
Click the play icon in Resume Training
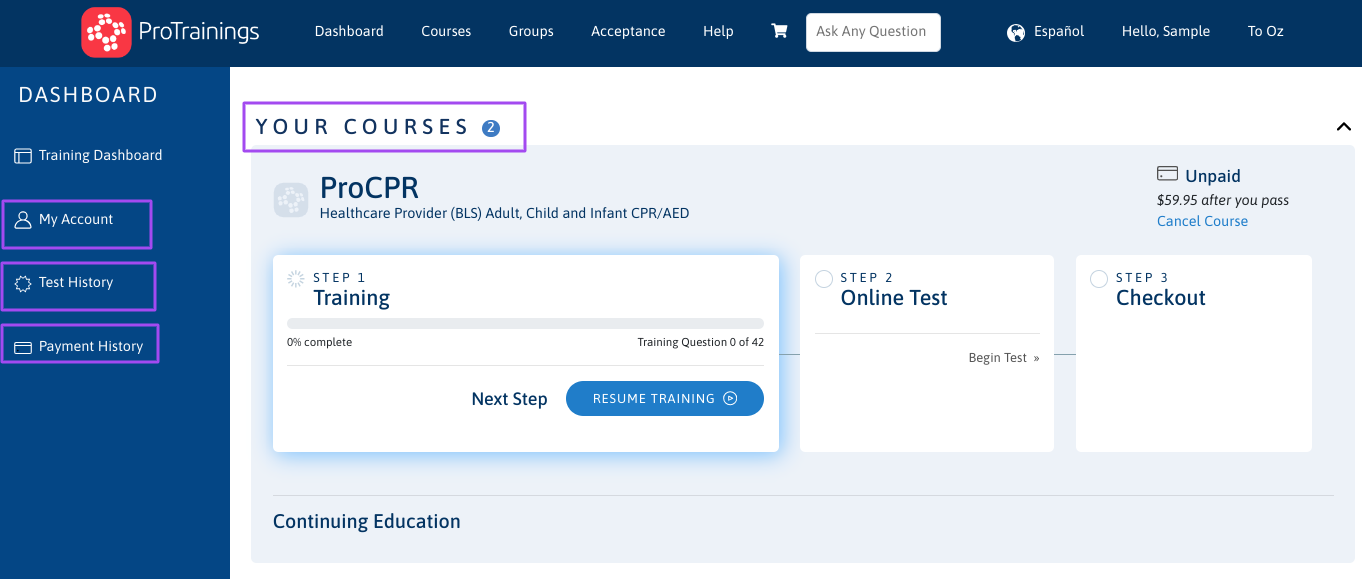730,398
